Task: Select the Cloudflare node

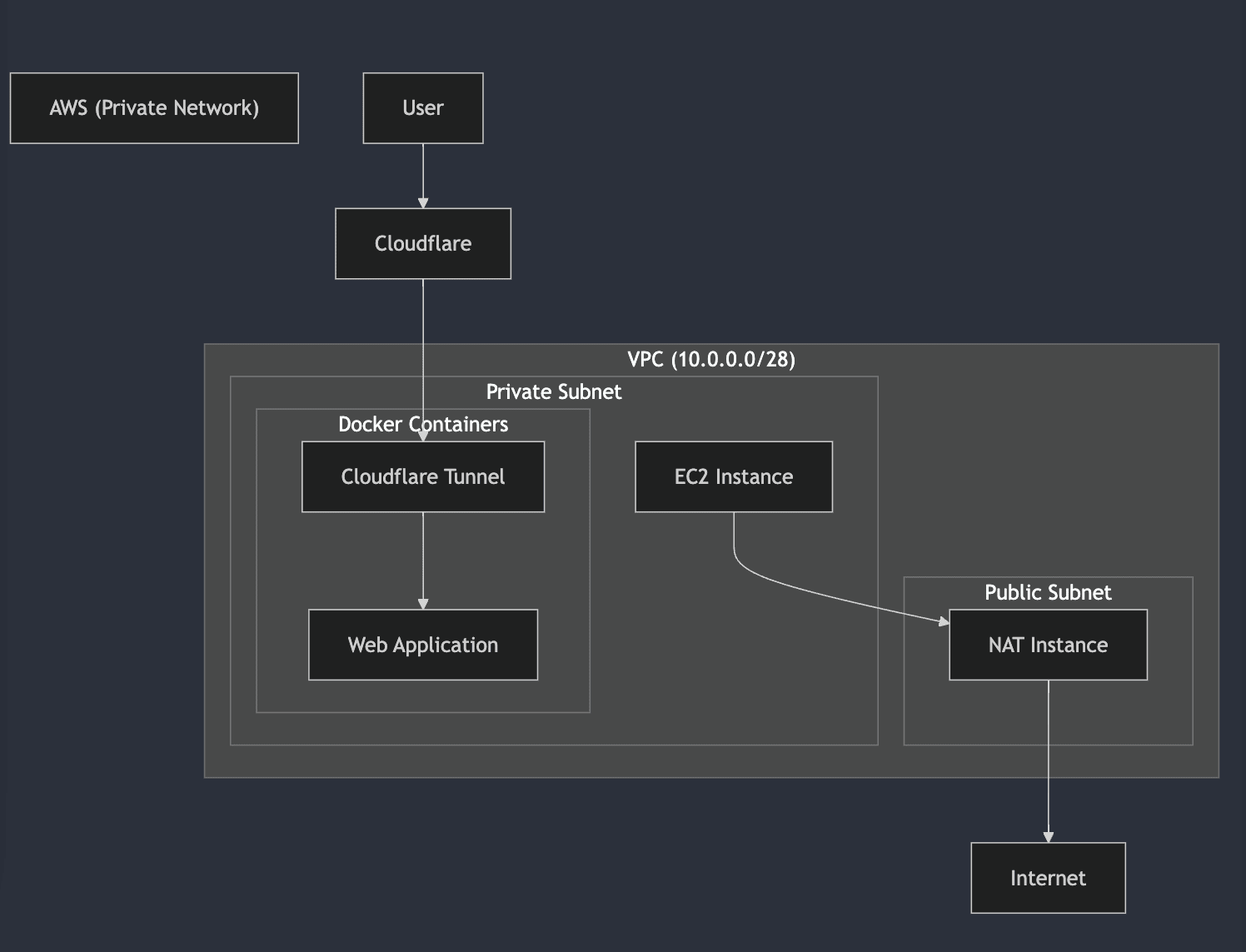Action: click(x=423, y=243)
